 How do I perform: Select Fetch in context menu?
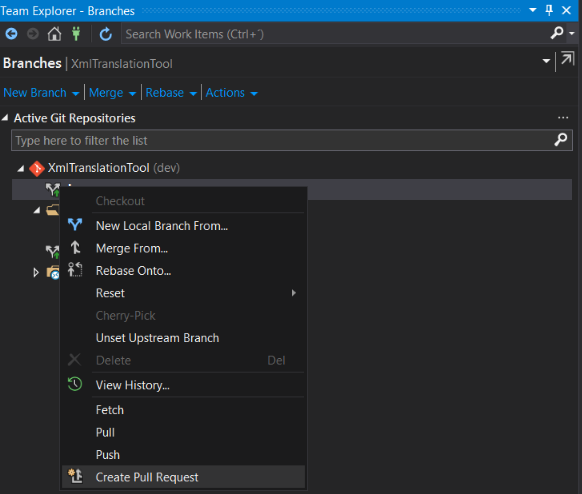click(x=183, y=410)
